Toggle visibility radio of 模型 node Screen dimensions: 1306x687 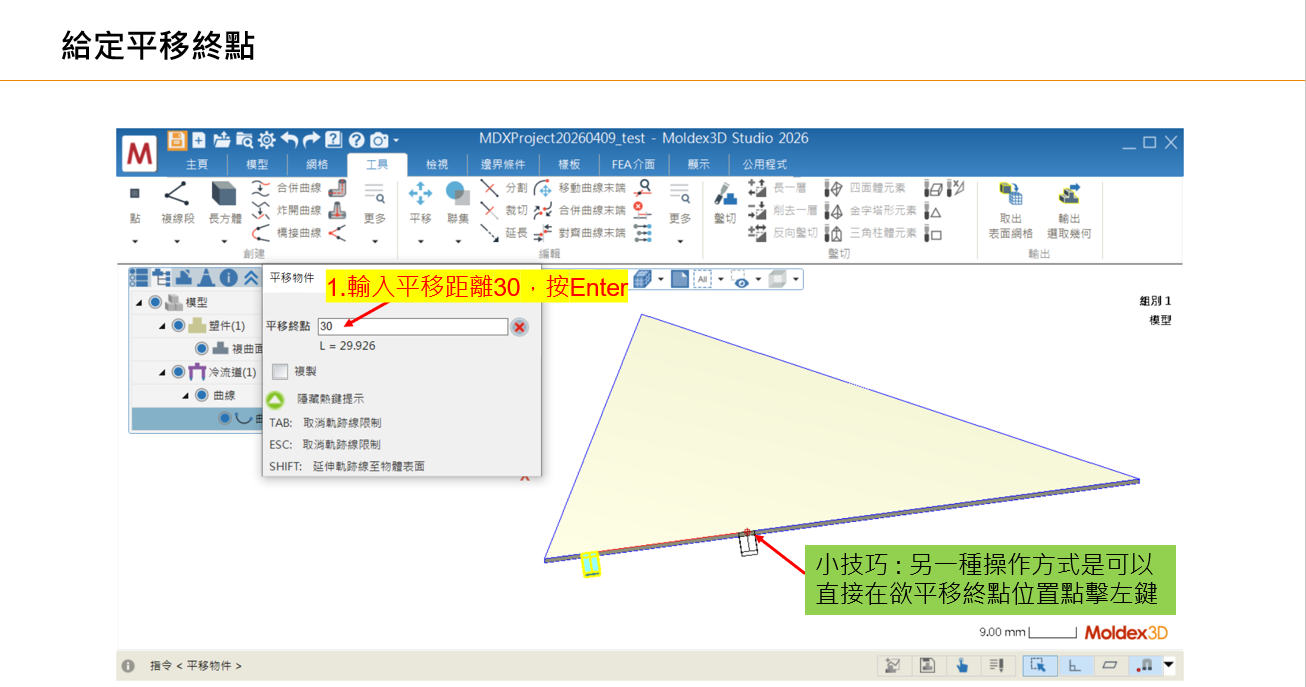pyautogui.click(x=155, y=302)
